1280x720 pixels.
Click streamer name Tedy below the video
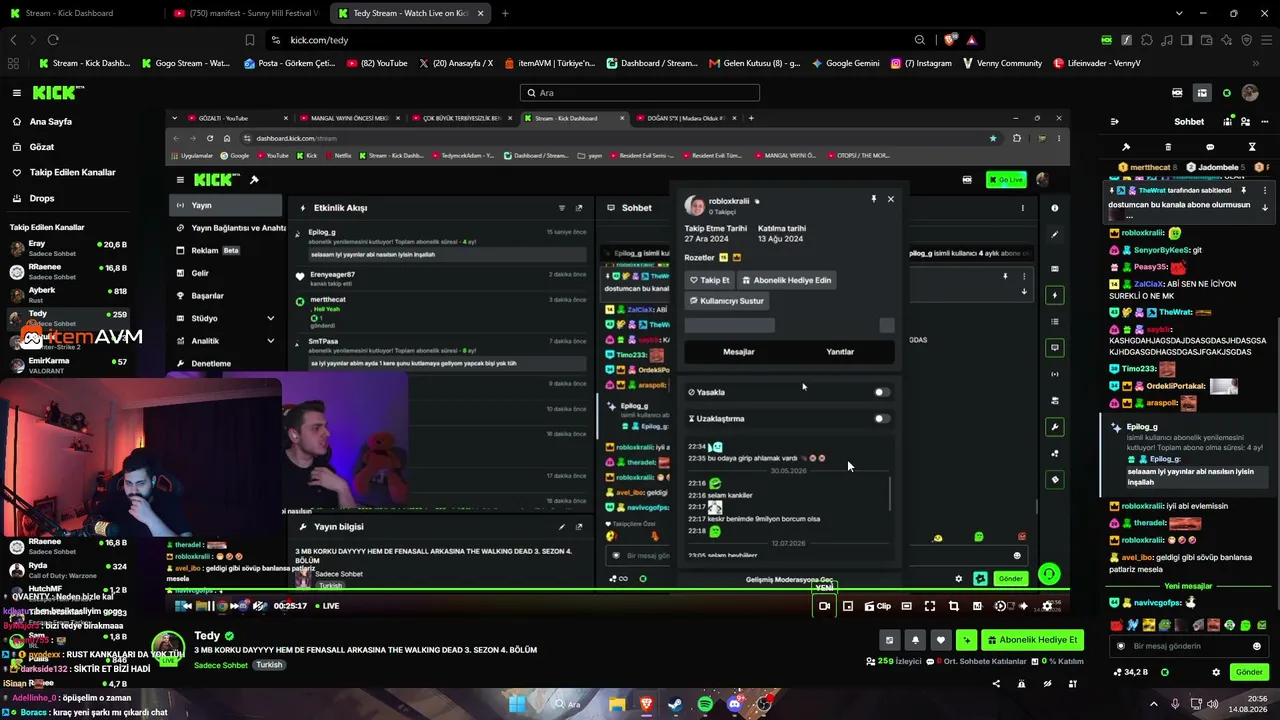(207, 636)
